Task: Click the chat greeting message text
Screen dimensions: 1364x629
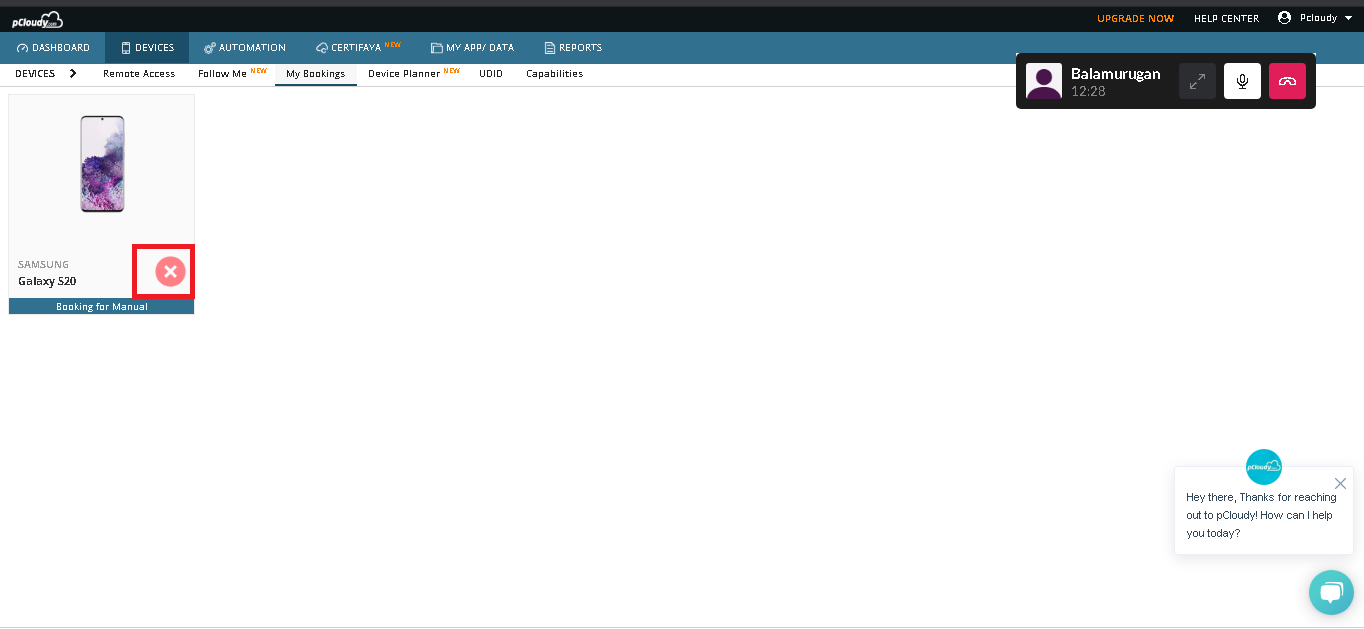Action: (x=1260, y=515)
